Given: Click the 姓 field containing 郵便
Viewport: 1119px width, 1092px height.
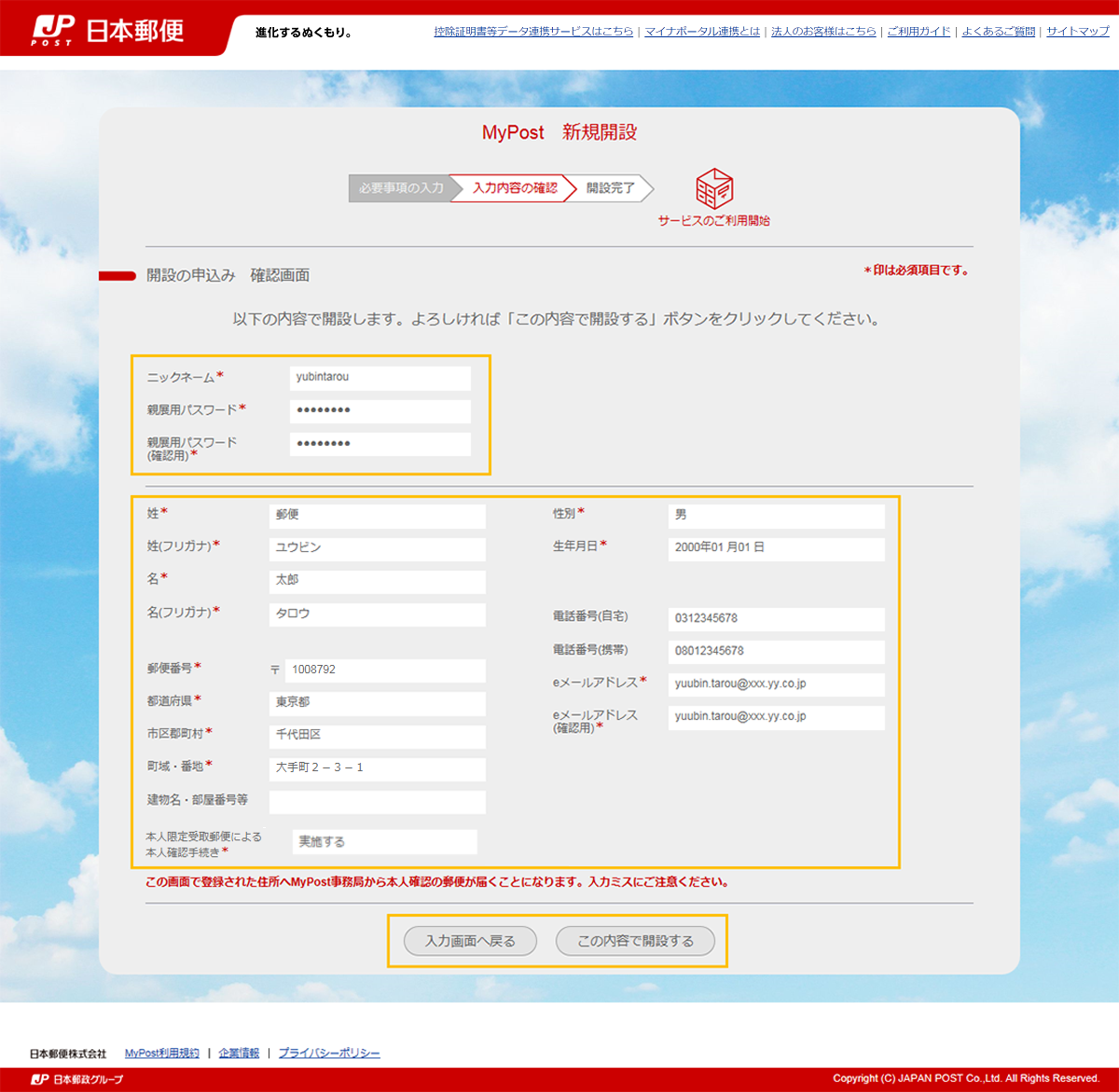Looking at the screenshot, I should pos(378,516).
